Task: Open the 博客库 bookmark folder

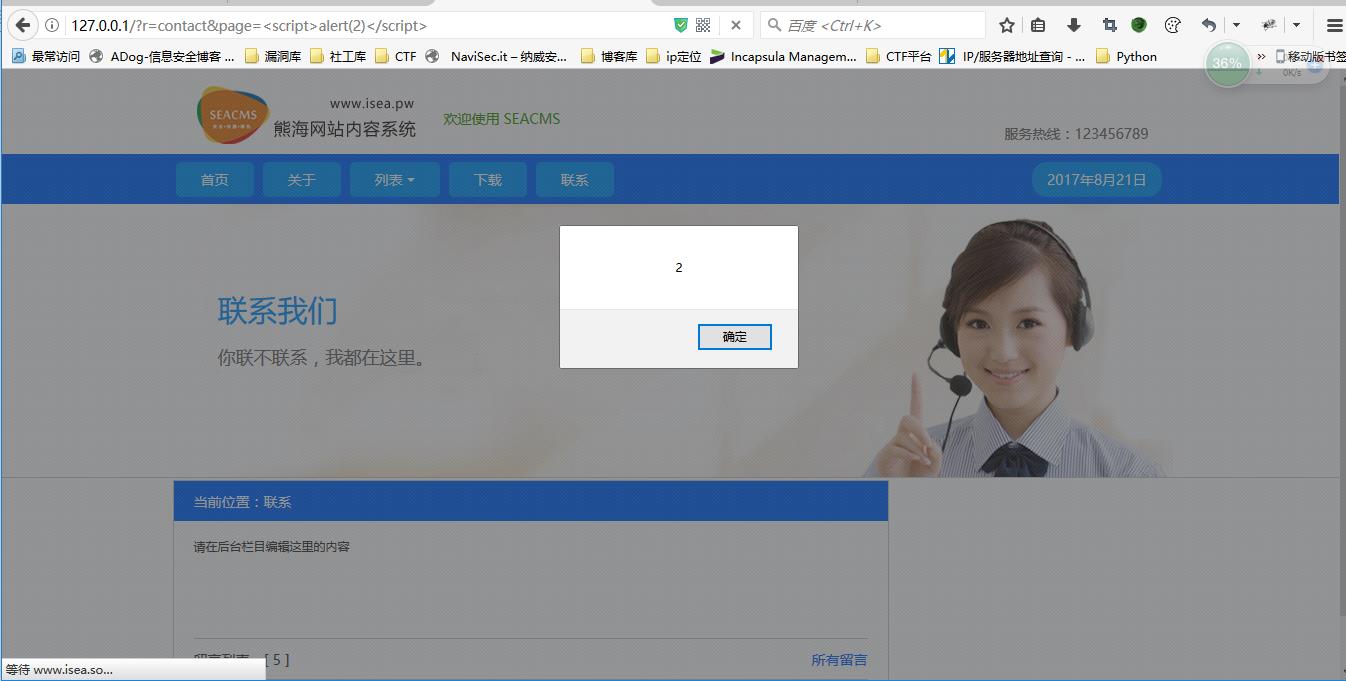Action: (609, 57)
